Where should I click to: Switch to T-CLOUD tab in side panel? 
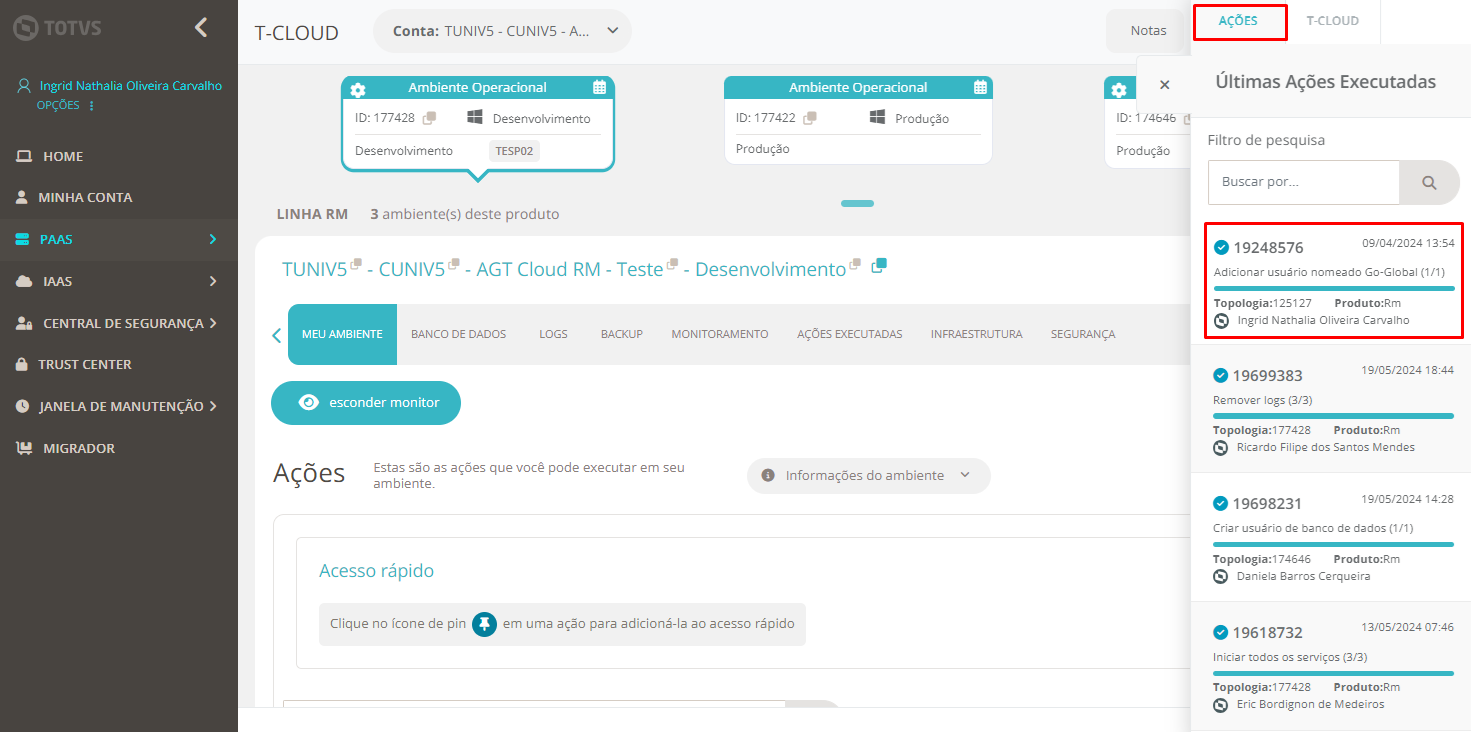[1333, 21]
